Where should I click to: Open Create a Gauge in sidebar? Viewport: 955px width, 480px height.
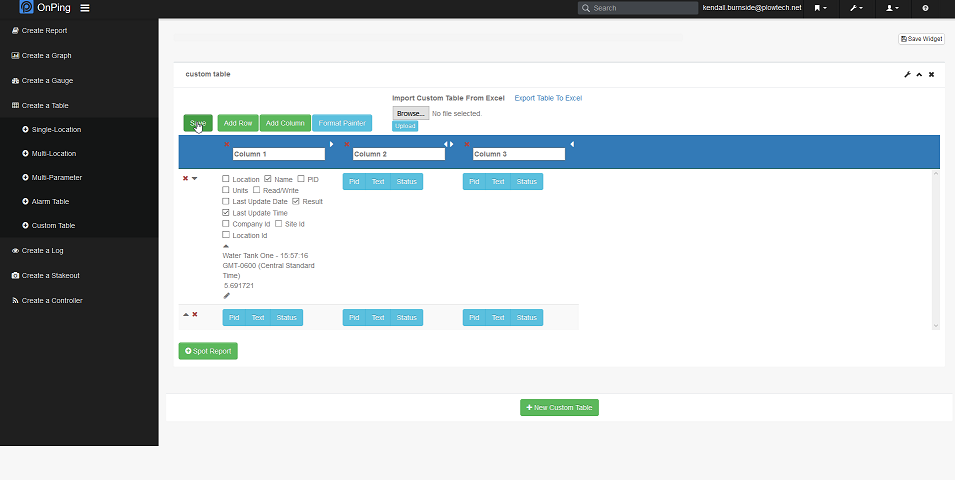coord(47,80)
